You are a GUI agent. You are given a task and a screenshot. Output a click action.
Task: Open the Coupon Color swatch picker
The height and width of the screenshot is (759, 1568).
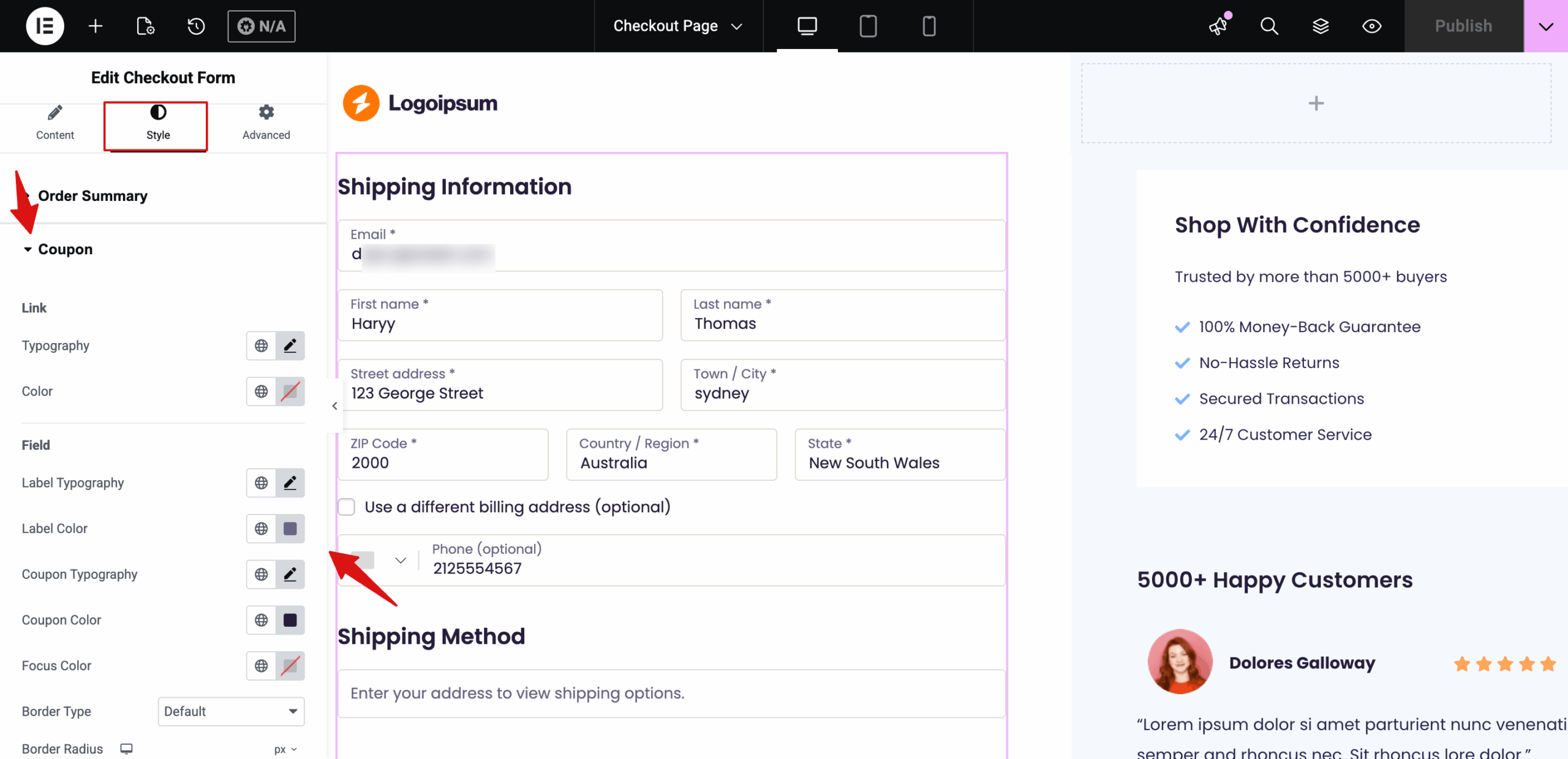(x=290, y=620)
